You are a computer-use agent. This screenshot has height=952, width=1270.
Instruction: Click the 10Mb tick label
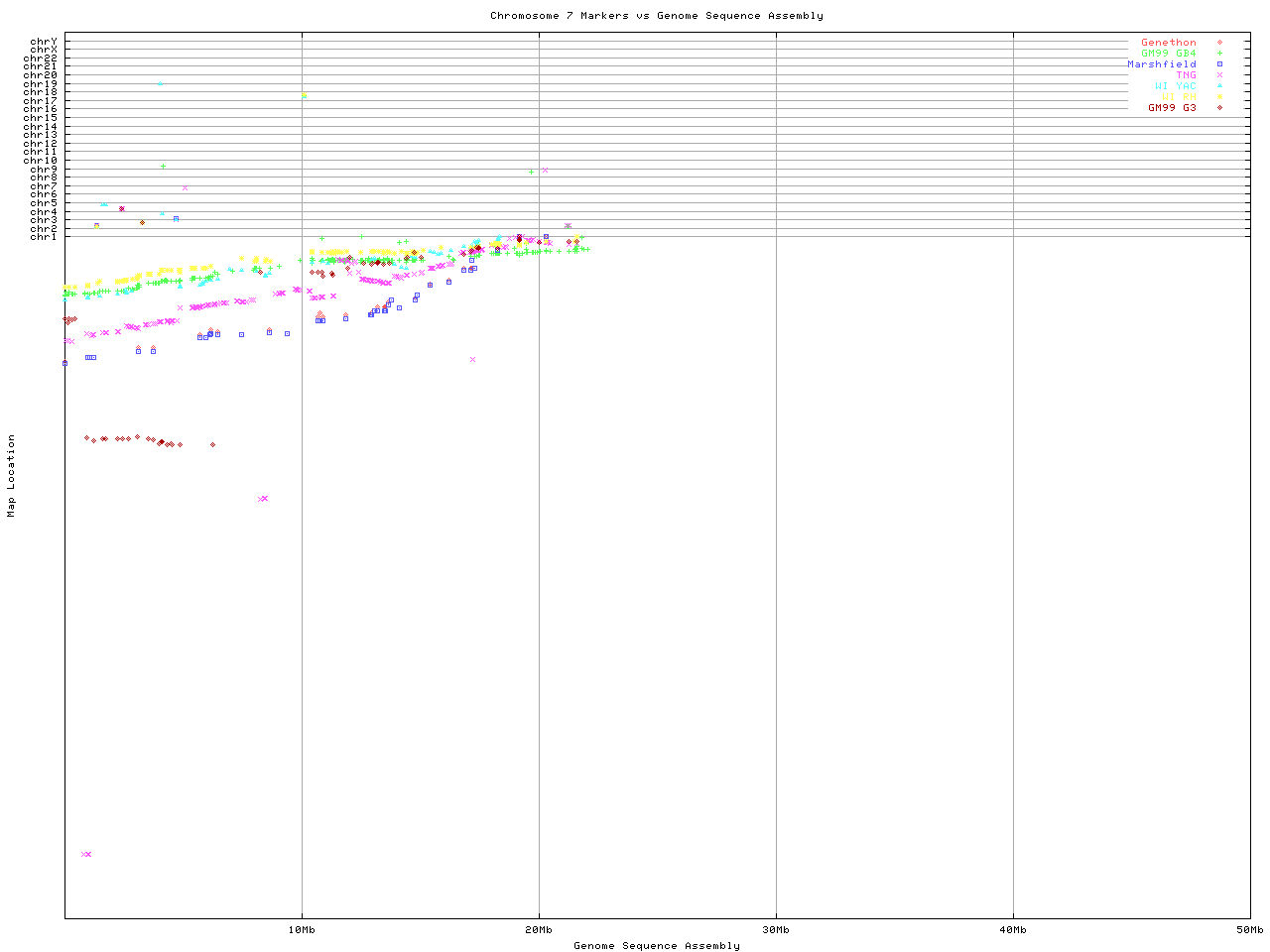[x=302, y=930]
